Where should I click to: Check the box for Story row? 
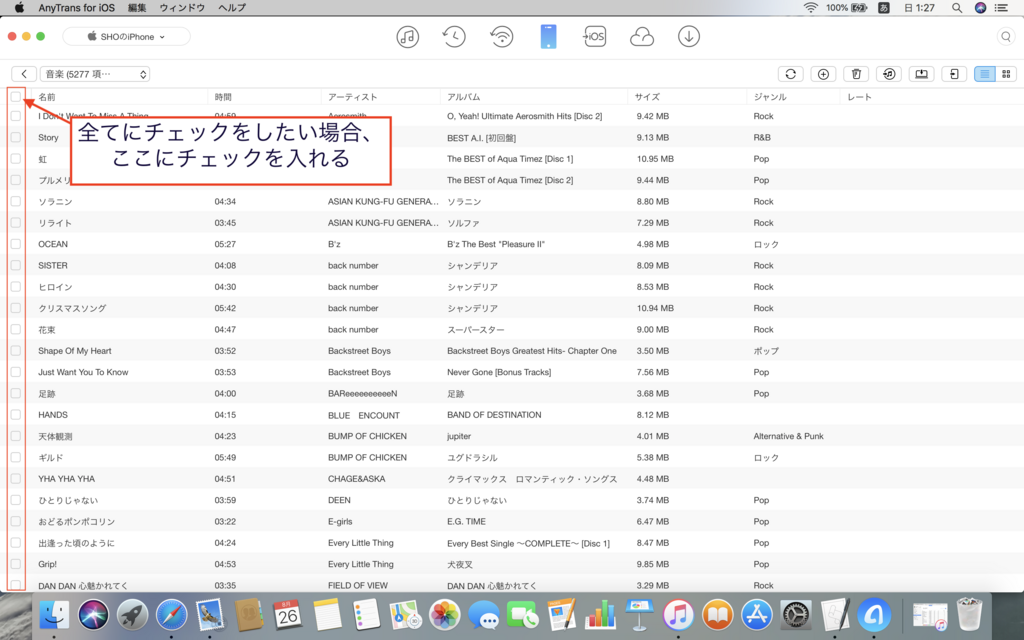tap(16, 137)
